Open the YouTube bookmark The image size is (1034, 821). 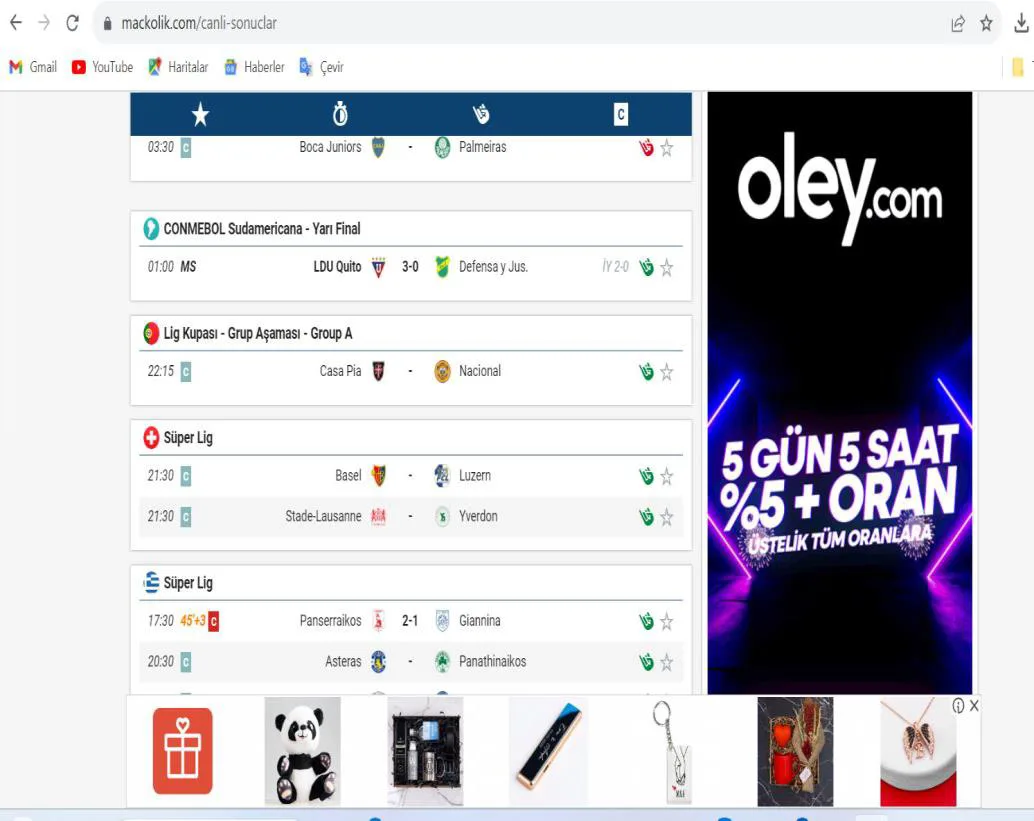[102, 67]
